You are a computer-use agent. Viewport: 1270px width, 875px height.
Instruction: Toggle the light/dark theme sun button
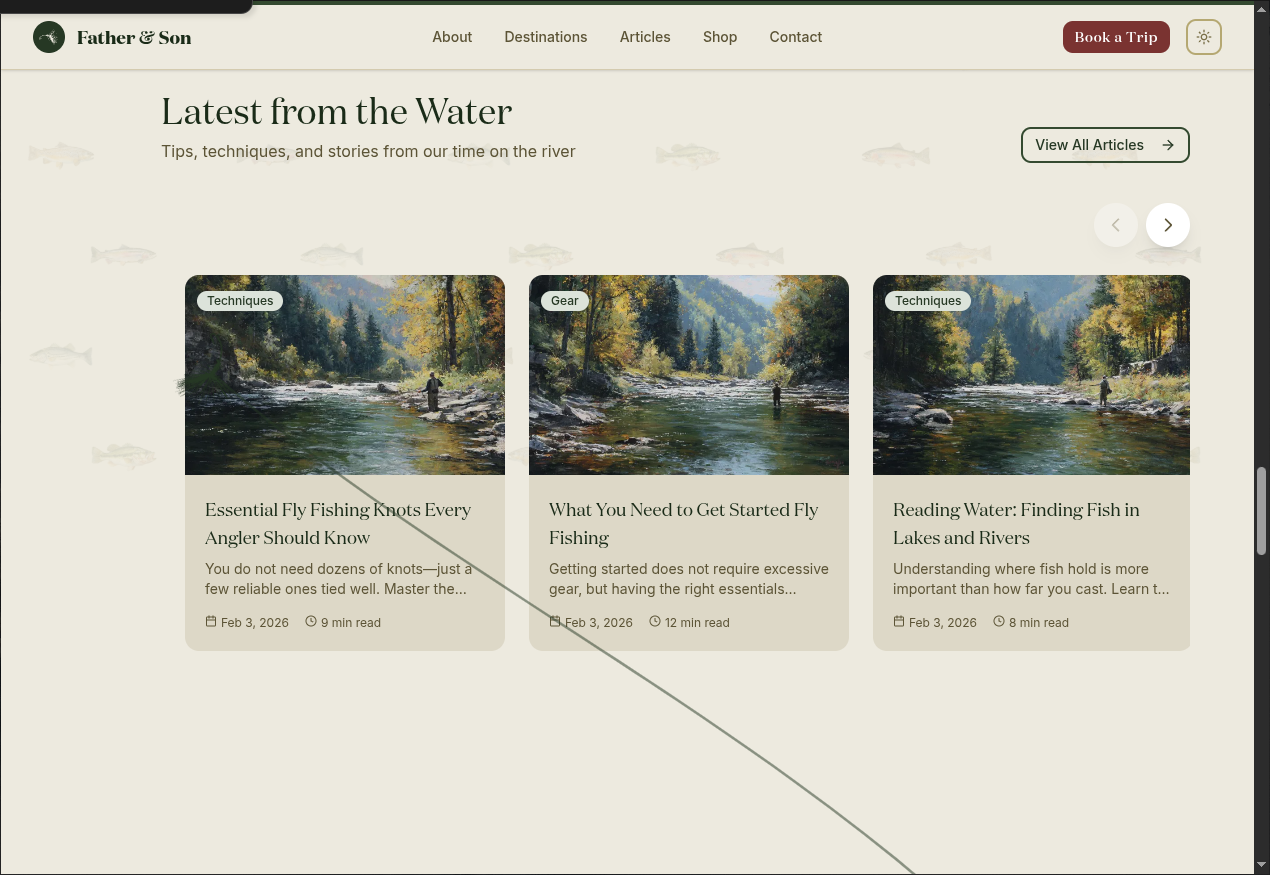[1204, 37]
